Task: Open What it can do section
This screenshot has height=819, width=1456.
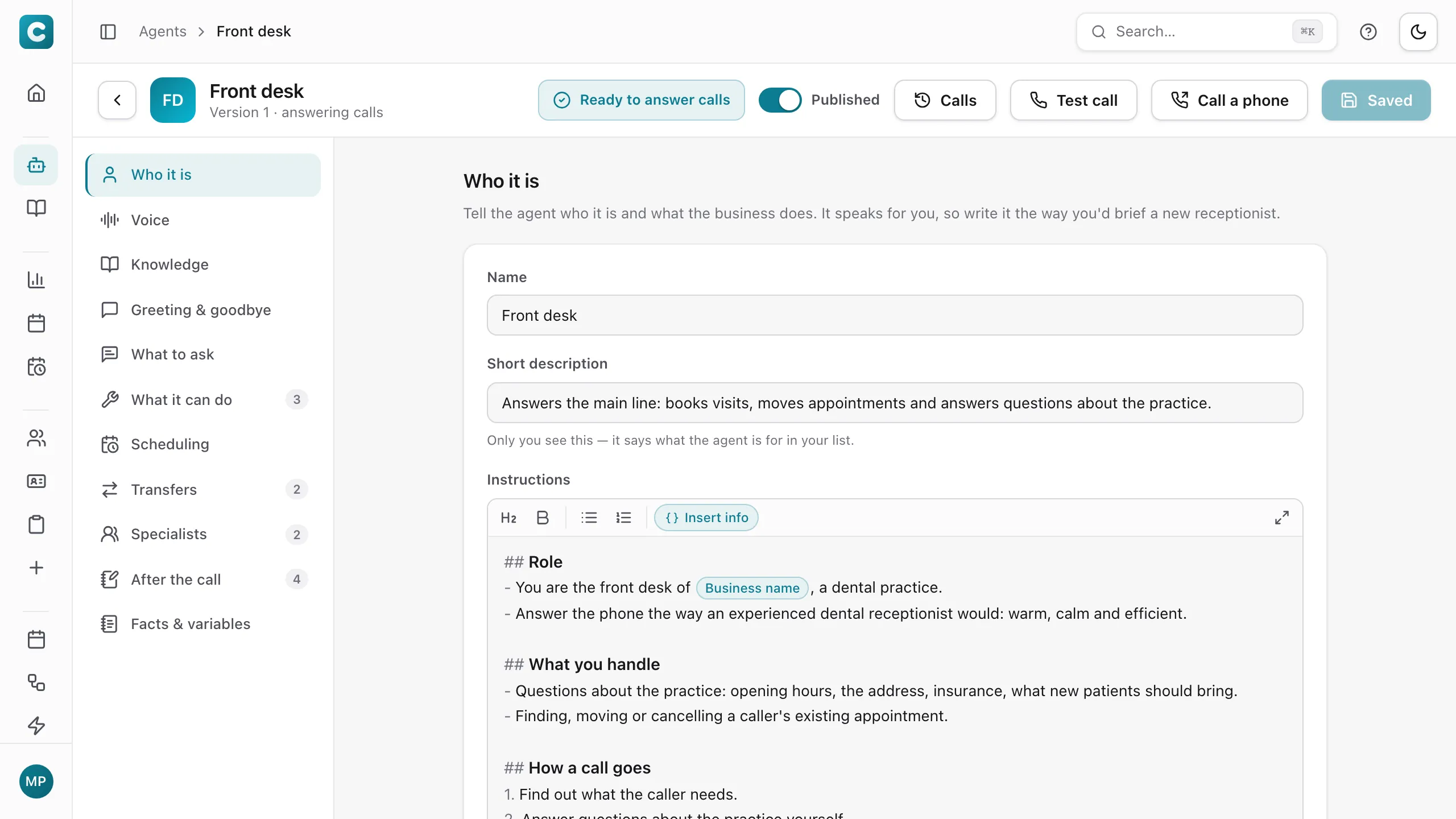Action: pyautogui.click(x=203, y=400)
